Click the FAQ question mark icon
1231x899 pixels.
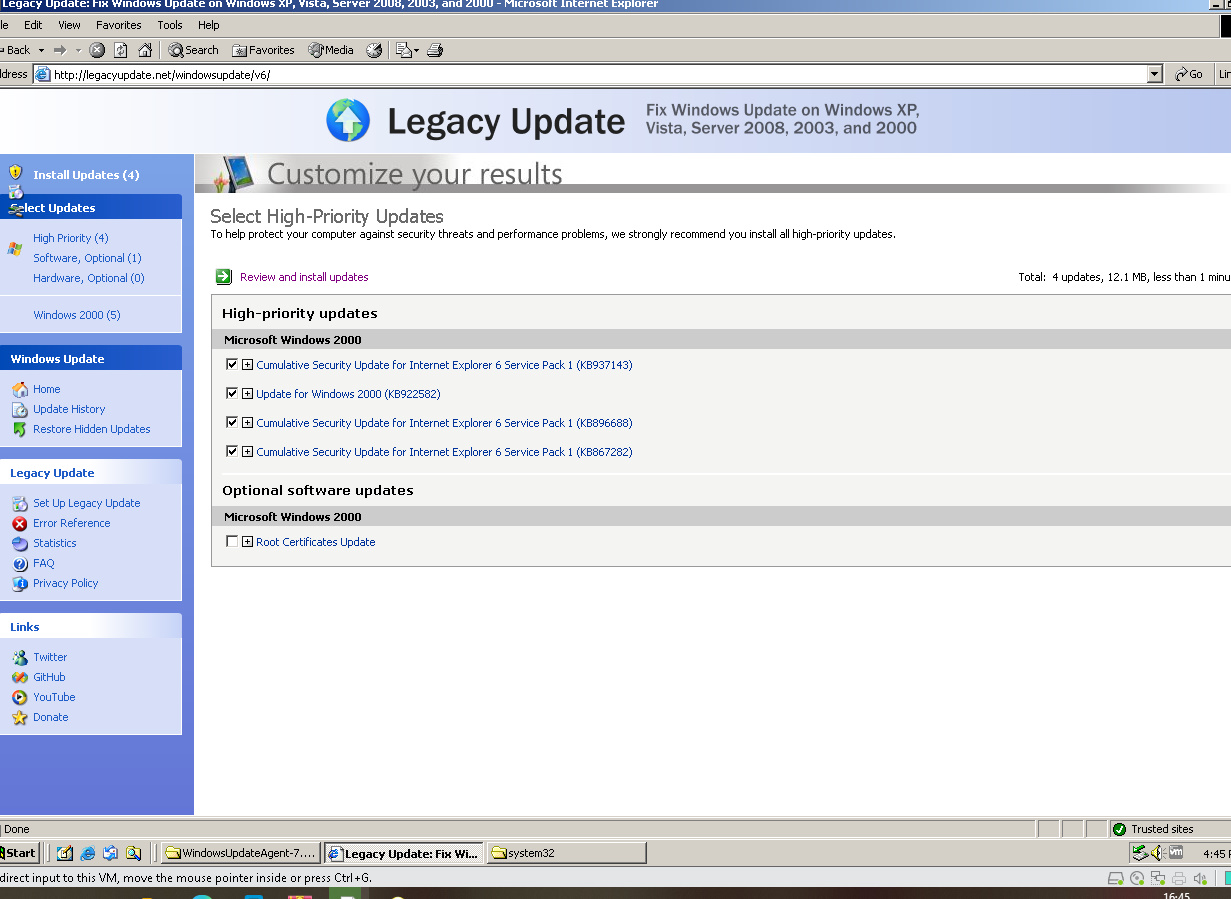20,563
